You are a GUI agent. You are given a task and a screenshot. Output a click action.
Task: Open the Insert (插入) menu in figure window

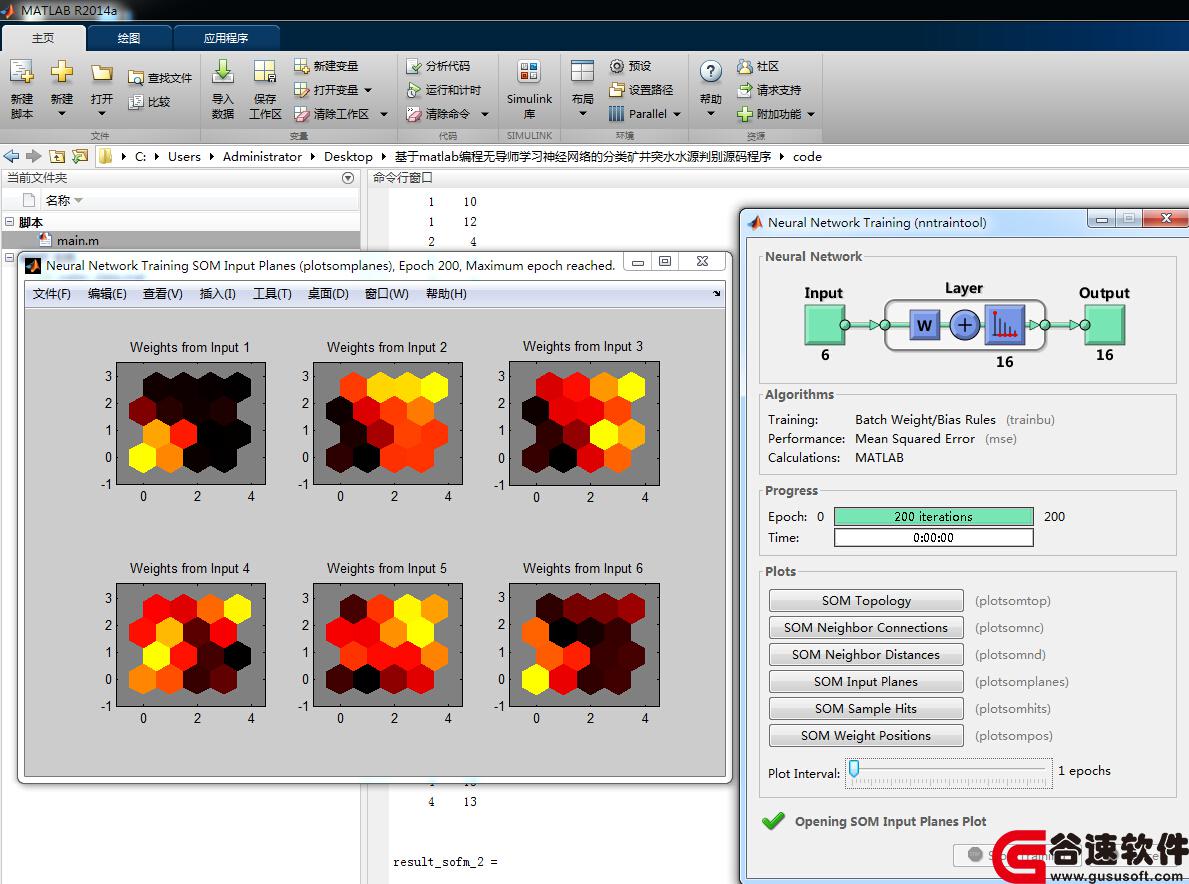217,294
